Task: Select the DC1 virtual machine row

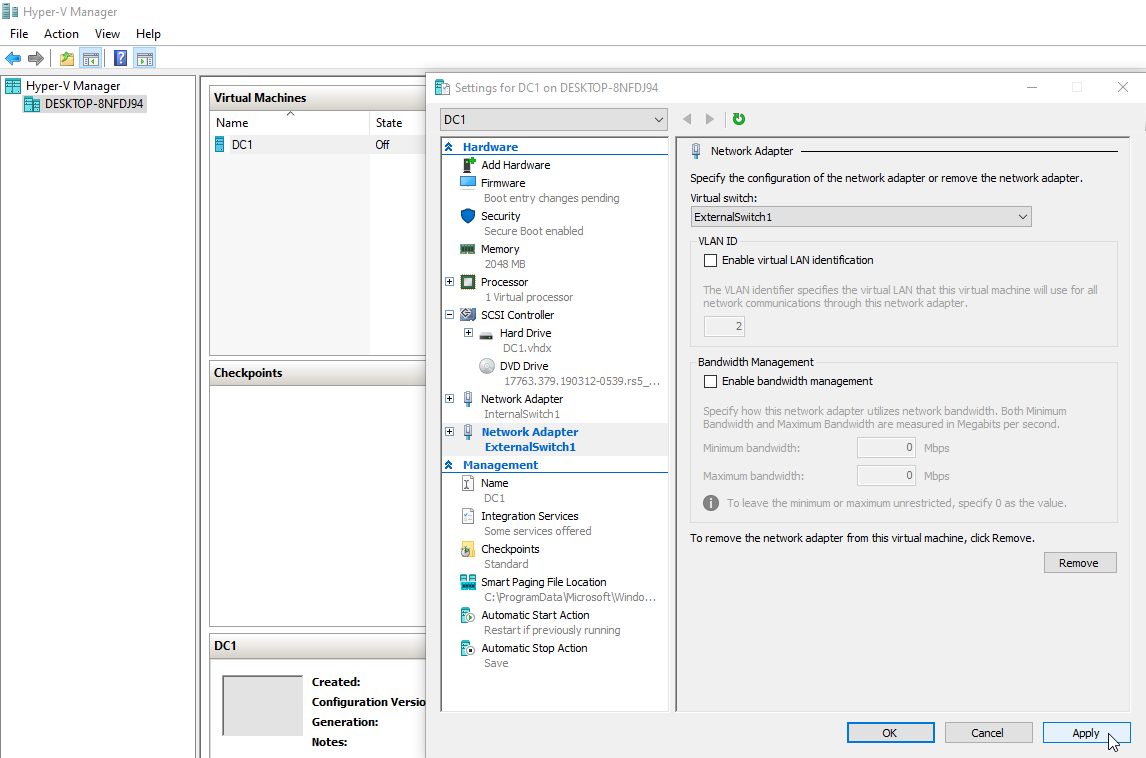Action: 319,145
